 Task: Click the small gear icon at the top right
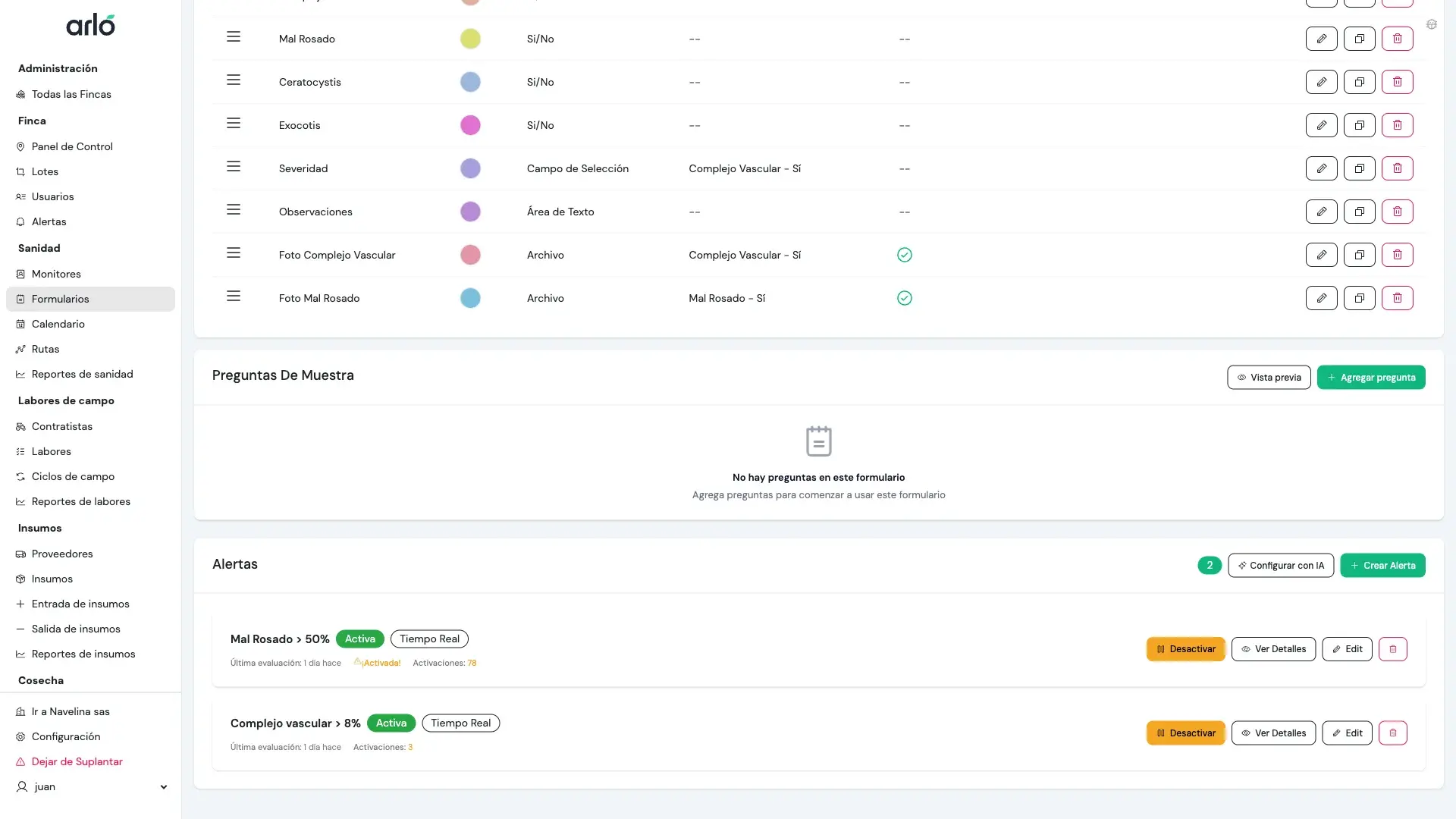[x=1431, y=25]
